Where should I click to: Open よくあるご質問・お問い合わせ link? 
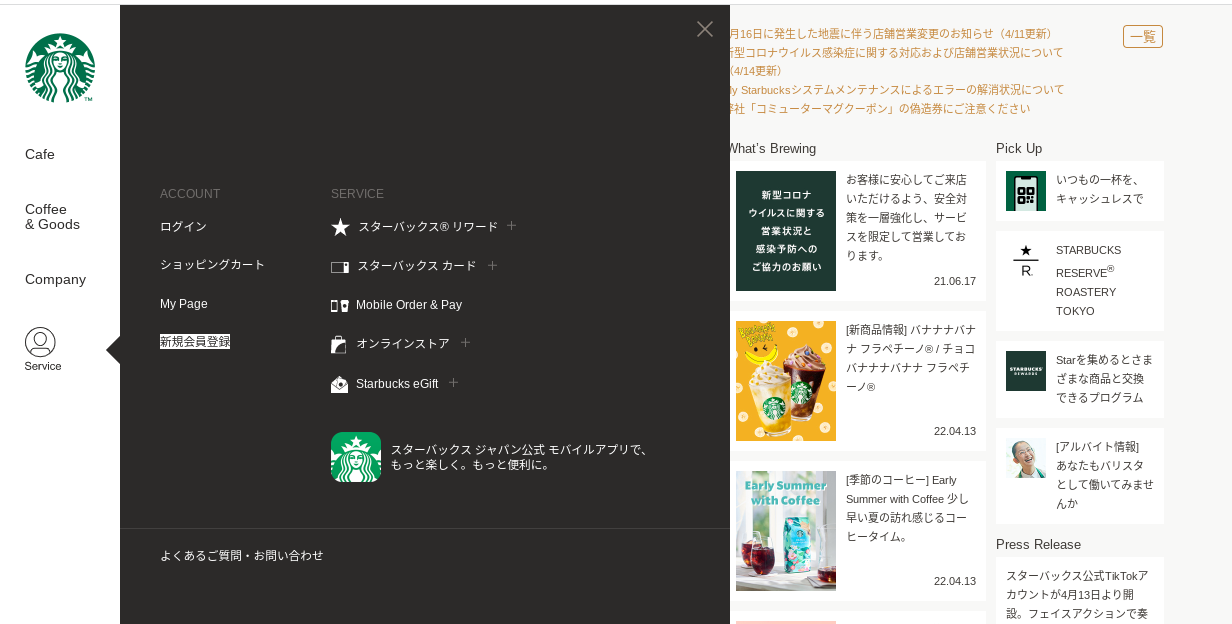tap(242, 556)
